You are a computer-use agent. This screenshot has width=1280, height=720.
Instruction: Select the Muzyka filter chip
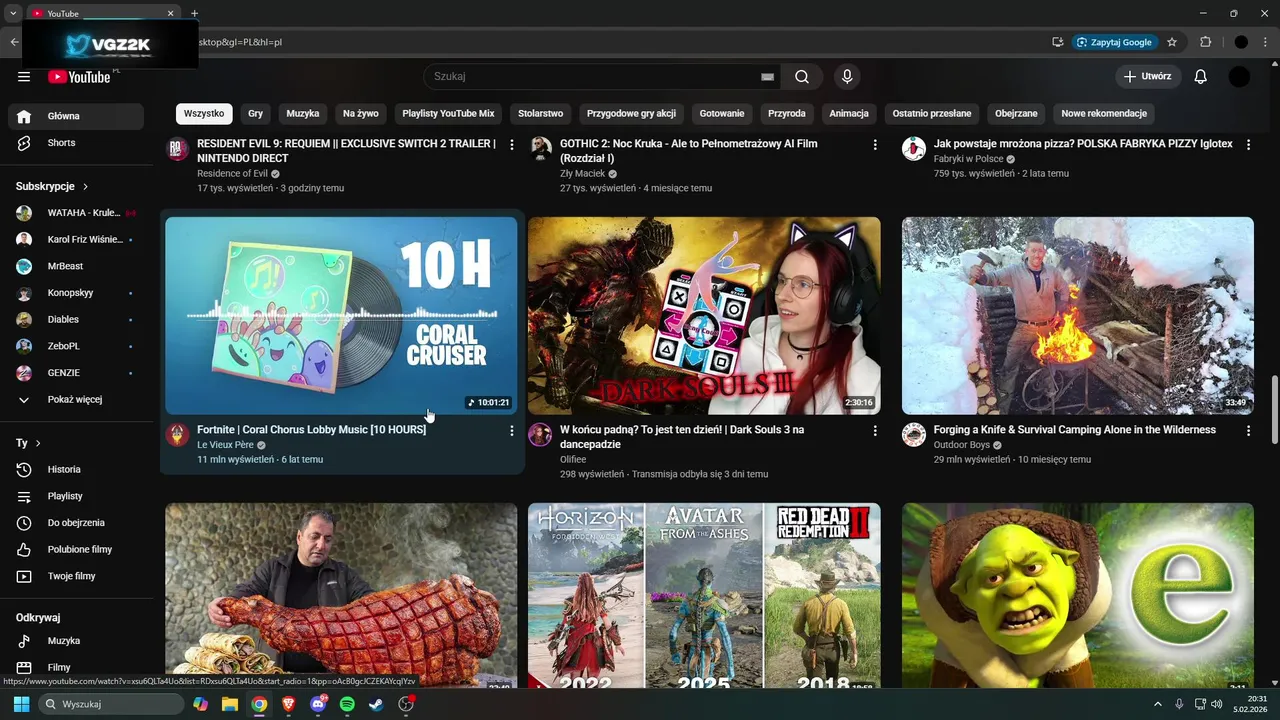tap(303, 114)
